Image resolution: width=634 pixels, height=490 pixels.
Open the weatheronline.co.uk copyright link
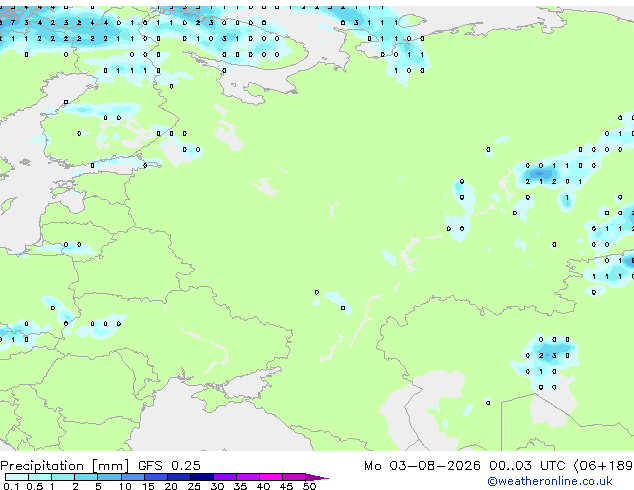(550, 481)
